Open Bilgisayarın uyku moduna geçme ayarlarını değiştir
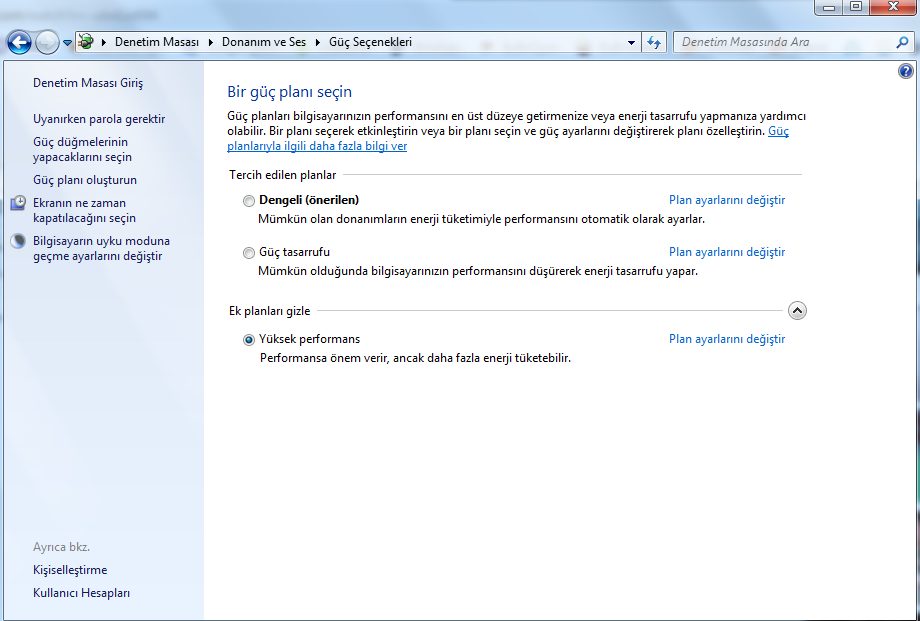 coord(102,249)
